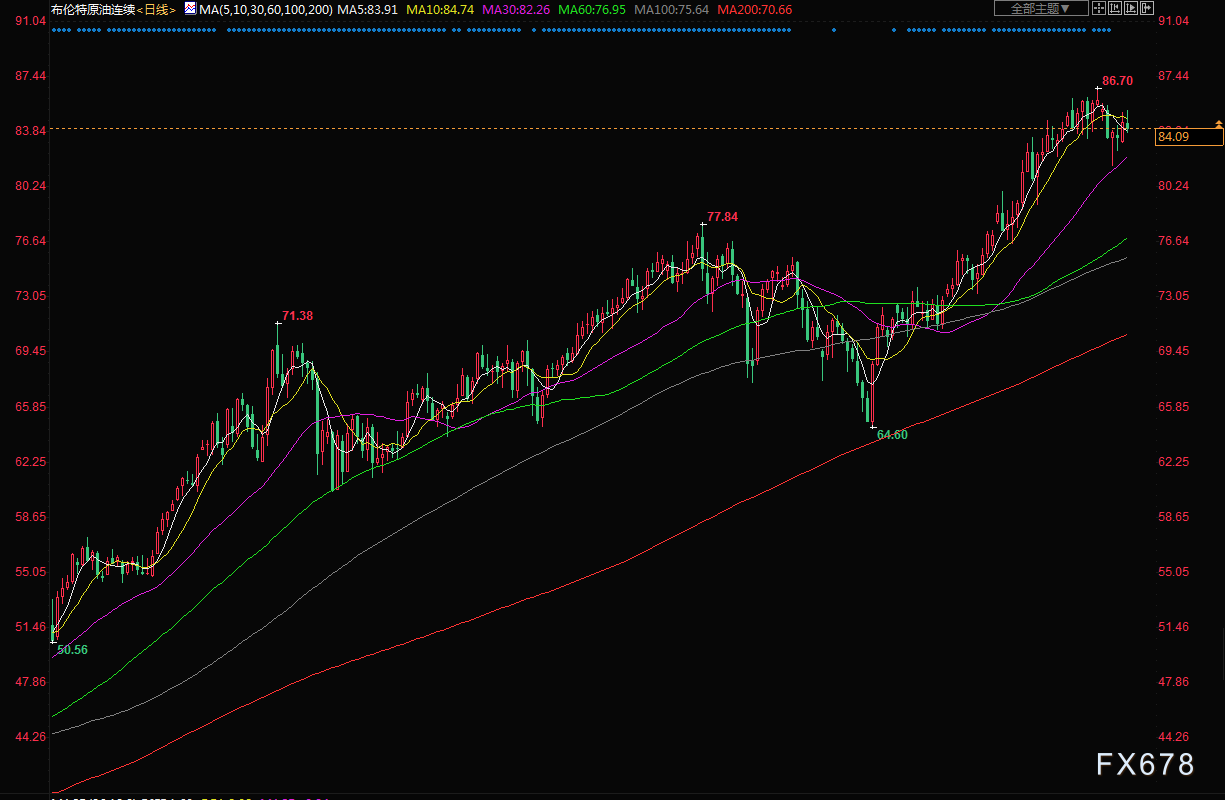This screenshot has height=800, width=1225.
Task: Click the fit-to-start range icon
Action: [1115, 8]
